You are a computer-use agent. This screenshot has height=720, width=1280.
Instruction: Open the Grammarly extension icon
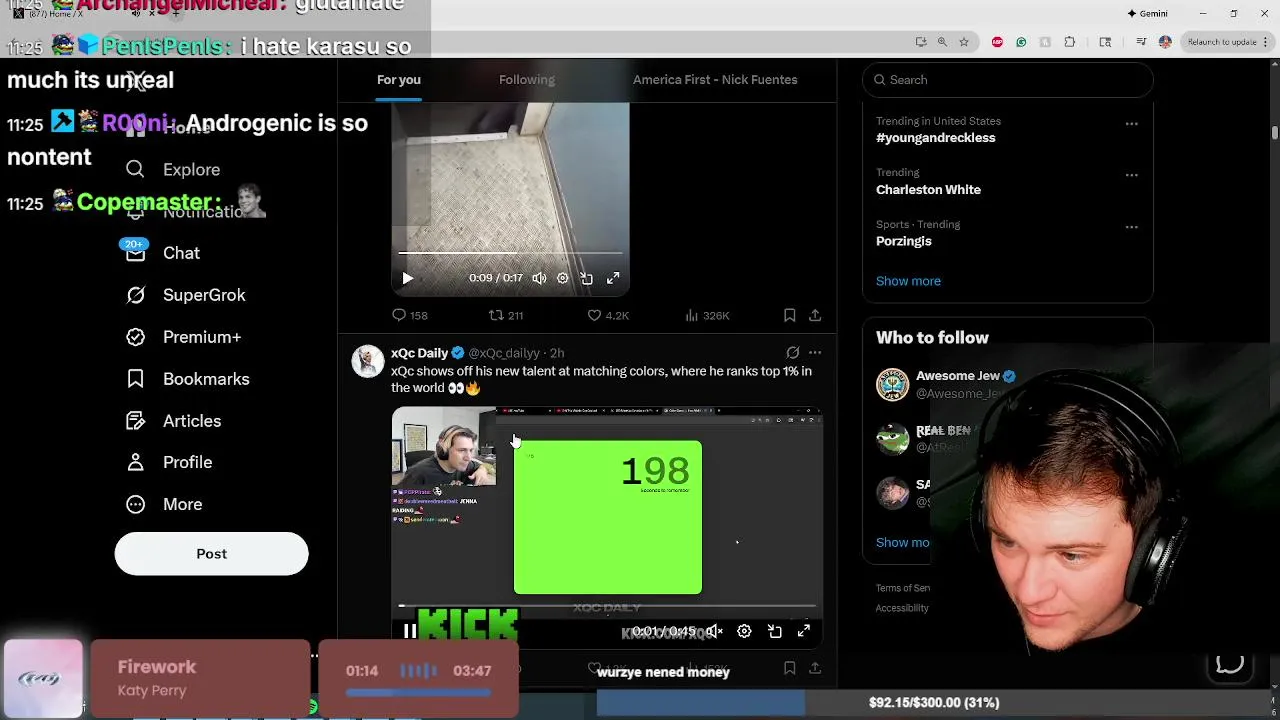tap(1021, 42)
